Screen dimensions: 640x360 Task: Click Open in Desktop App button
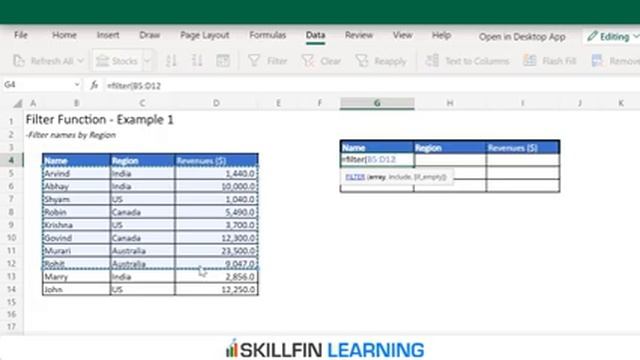(522, 37)
